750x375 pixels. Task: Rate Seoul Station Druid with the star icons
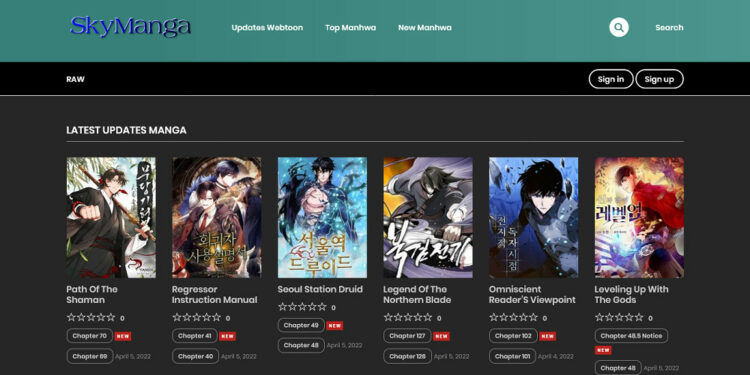[302, 307]
